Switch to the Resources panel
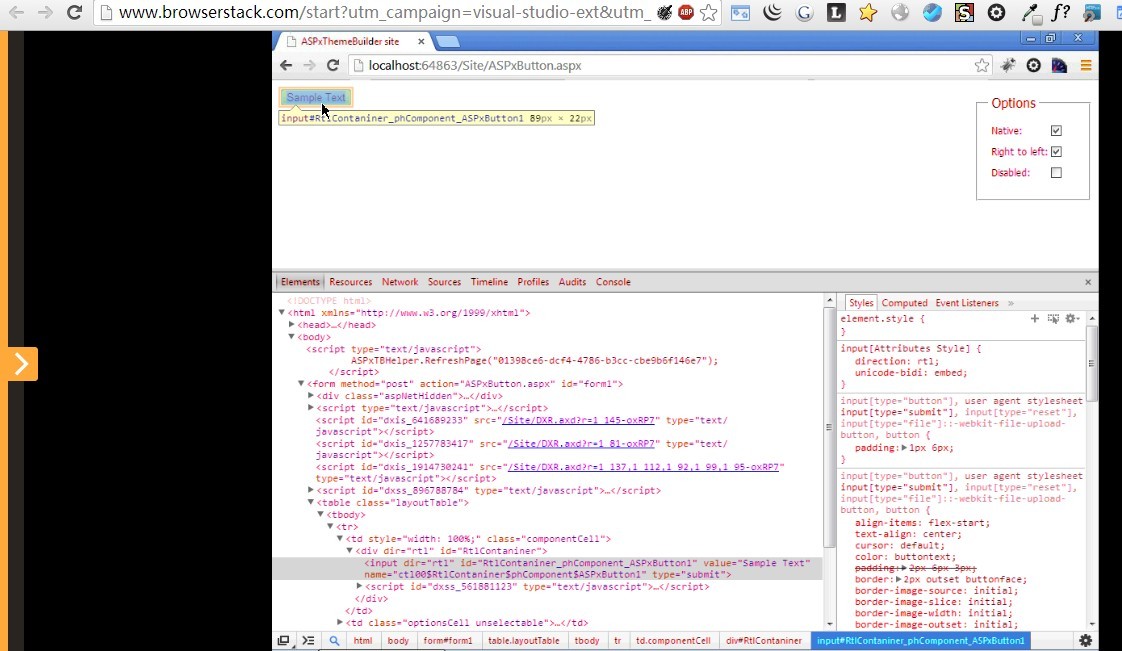Image resolution: width=1122 pixels, height=651 pixels. tap(351, 282)
